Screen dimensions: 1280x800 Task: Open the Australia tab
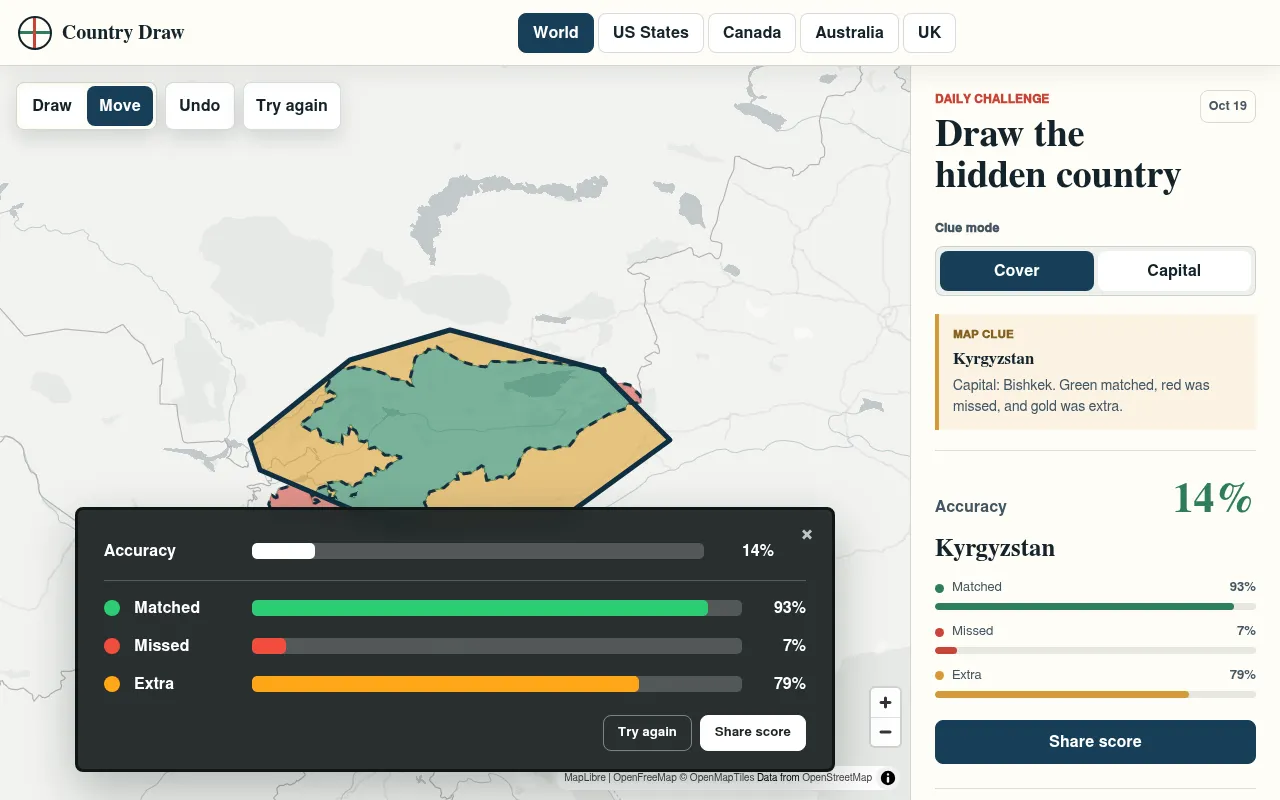tap(849, 33)
